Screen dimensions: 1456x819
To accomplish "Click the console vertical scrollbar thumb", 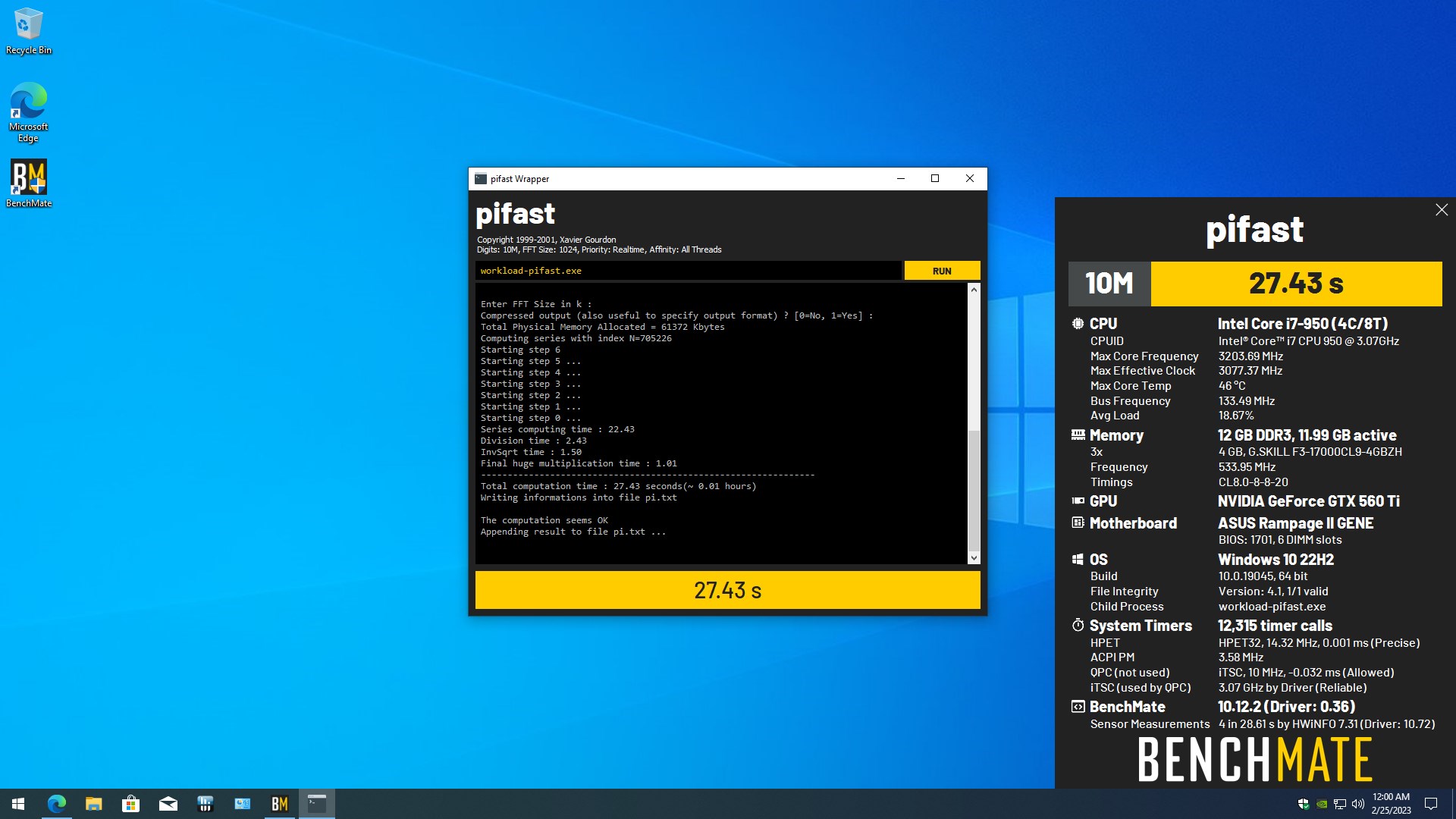I will coord(974,491).
